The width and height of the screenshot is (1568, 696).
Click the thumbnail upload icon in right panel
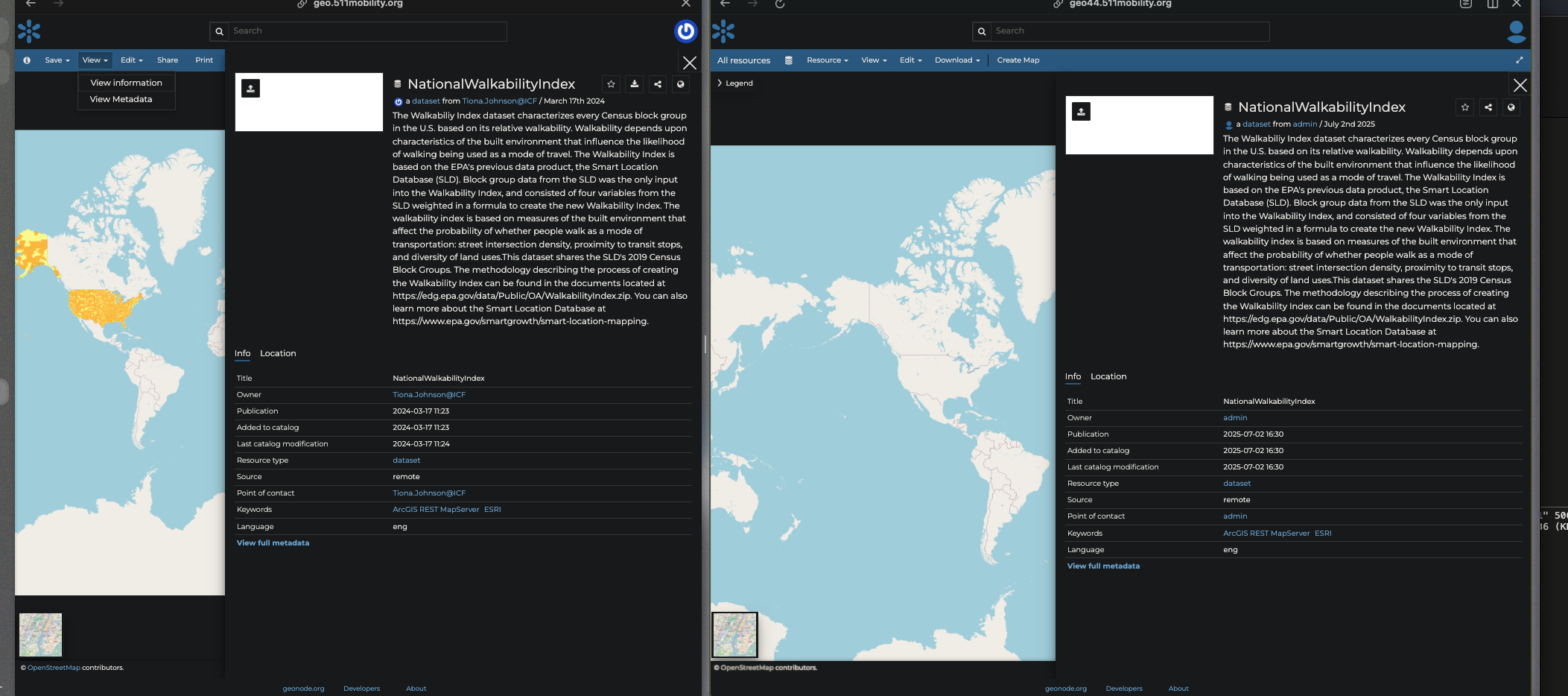tap(1081, 112)
